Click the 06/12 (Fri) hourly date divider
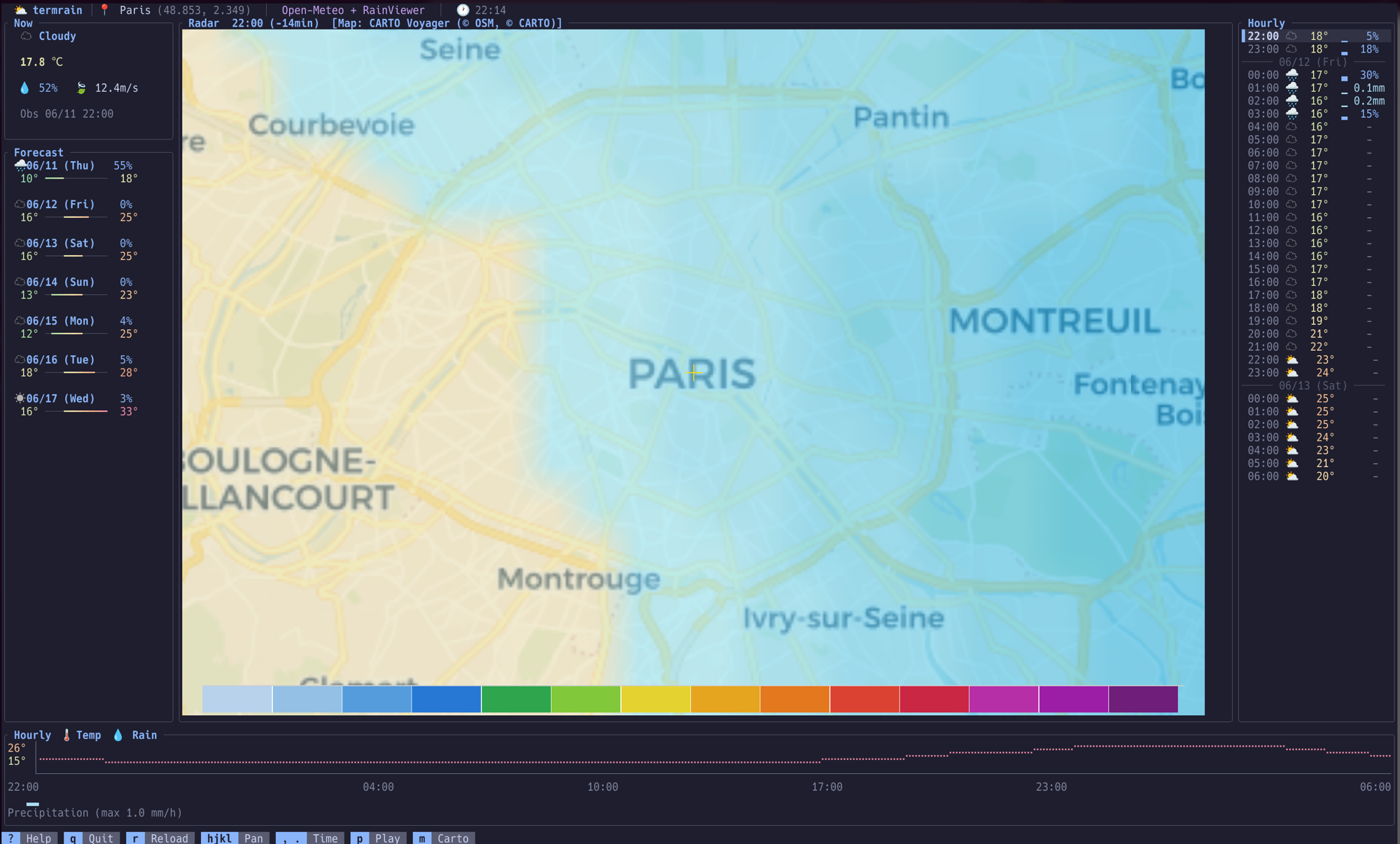 click(x=1312, y=62)
